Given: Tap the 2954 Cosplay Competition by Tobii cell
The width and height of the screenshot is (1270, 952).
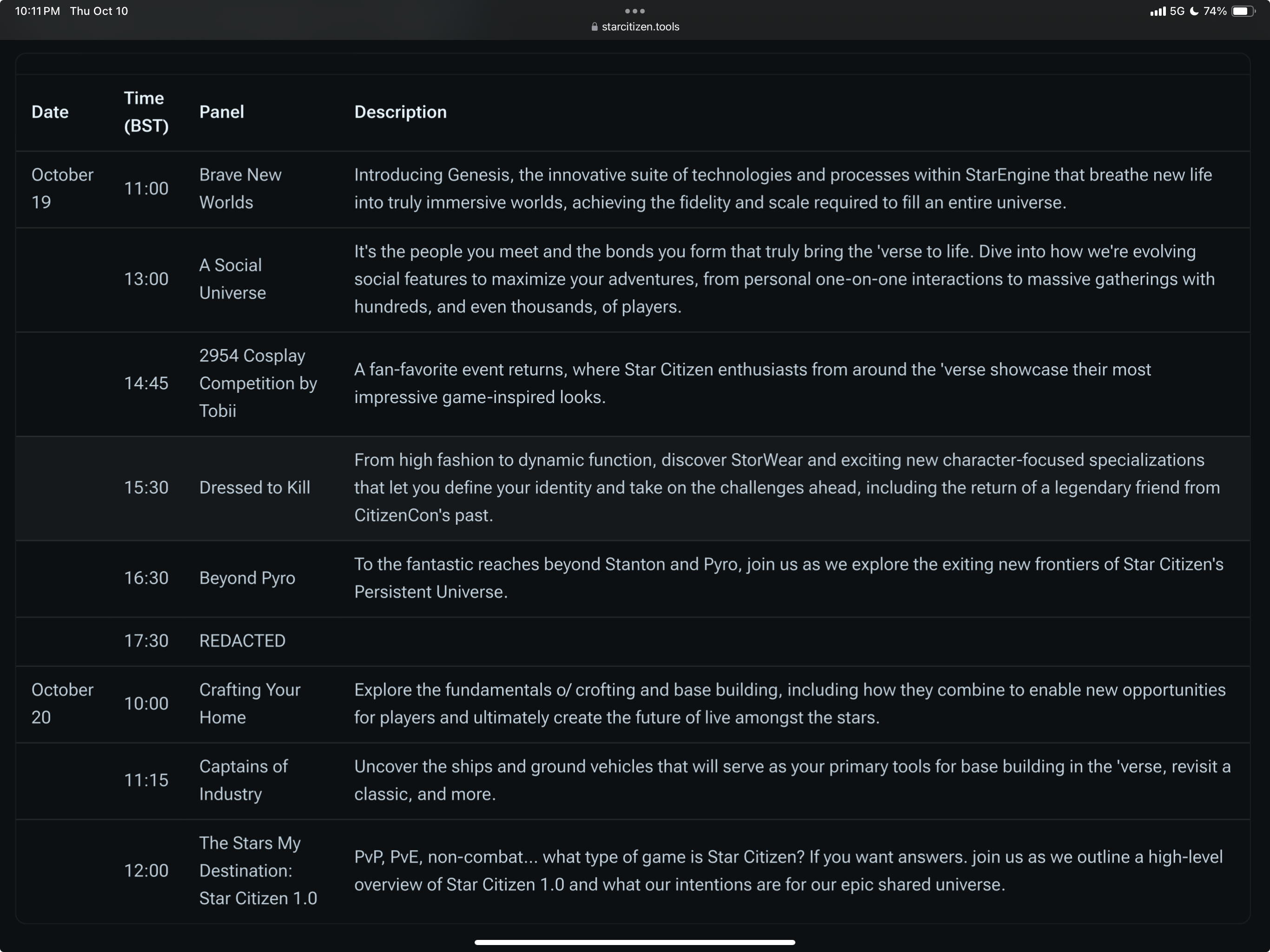Looking at the screenshot, I should click(x=258, y=383).
